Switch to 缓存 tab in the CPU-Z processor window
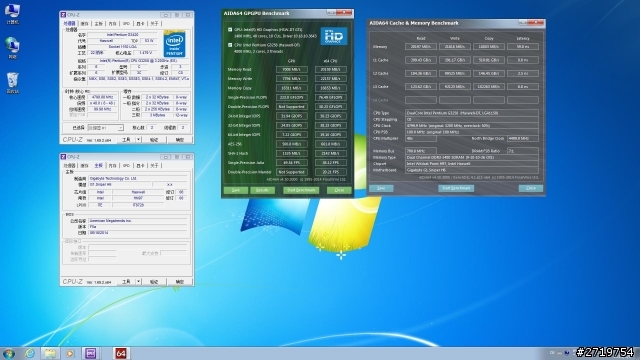 pos(84,24)
